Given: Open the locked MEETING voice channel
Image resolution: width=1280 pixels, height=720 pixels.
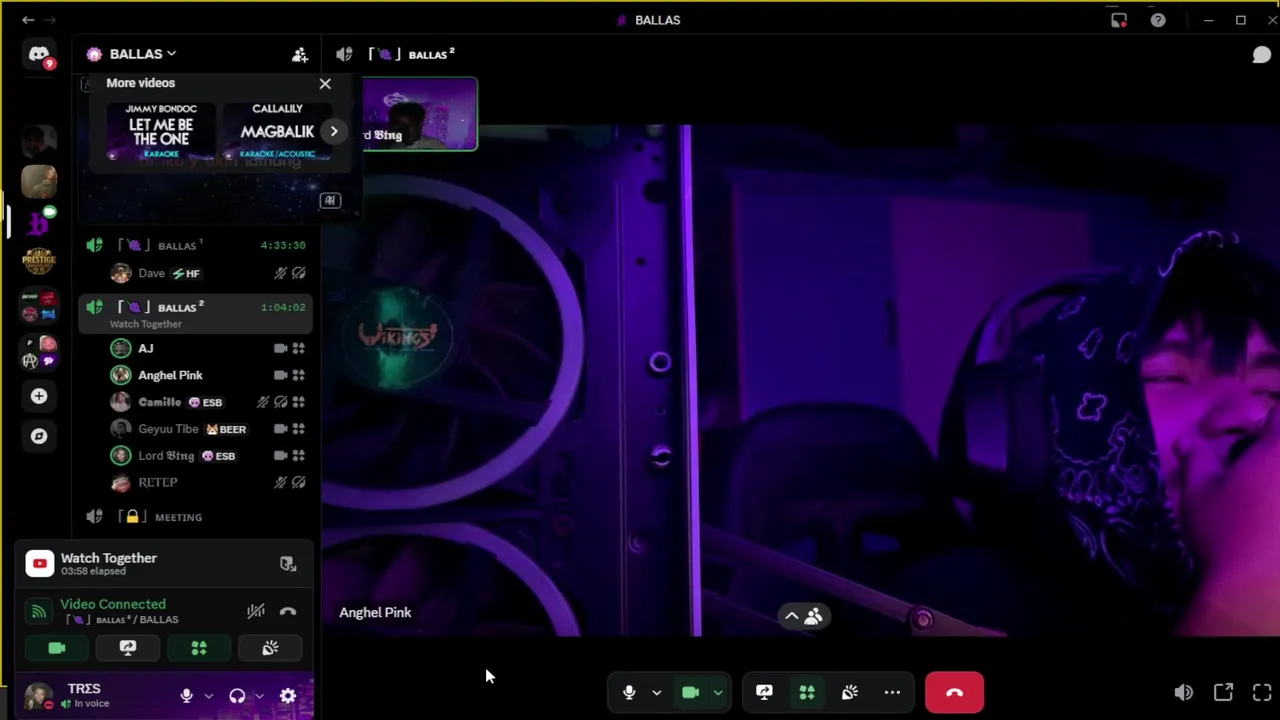Looking at the screenshot, I should point(196,517).
